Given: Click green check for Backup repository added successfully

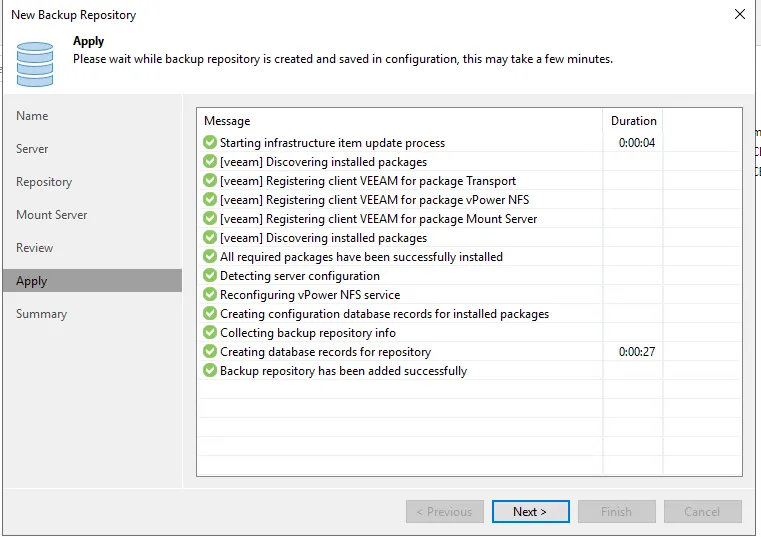Looking at the screenshot, I should [x=210, y=371].
